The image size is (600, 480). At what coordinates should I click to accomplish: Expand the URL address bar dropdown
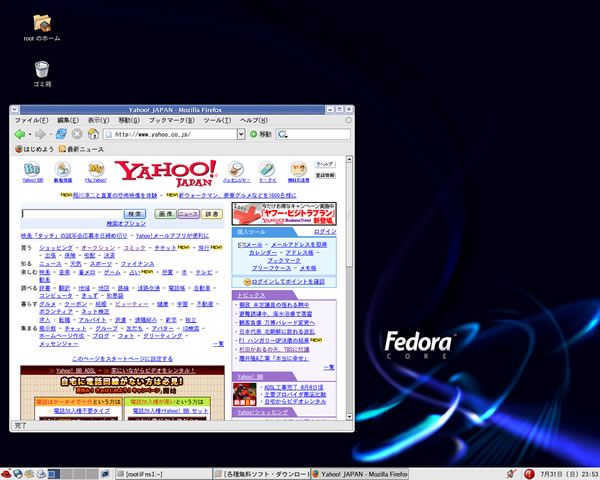pyautogui.click(x=241, y=134)
